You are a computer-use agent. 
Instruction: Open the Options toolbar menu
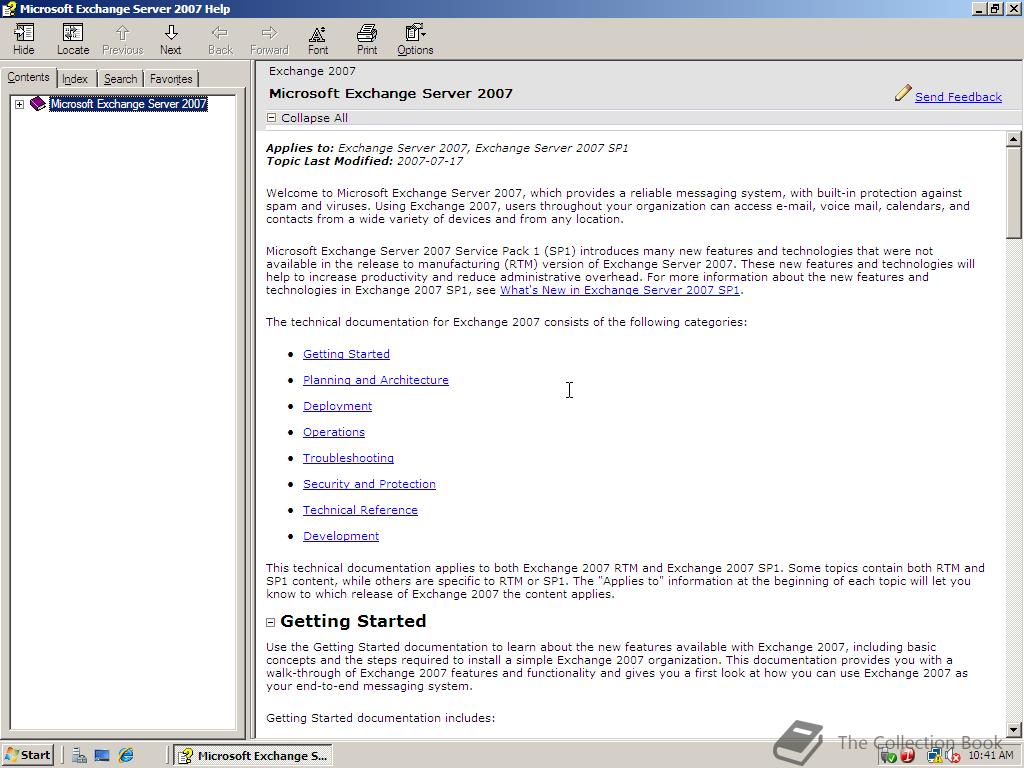click(415, 39)
